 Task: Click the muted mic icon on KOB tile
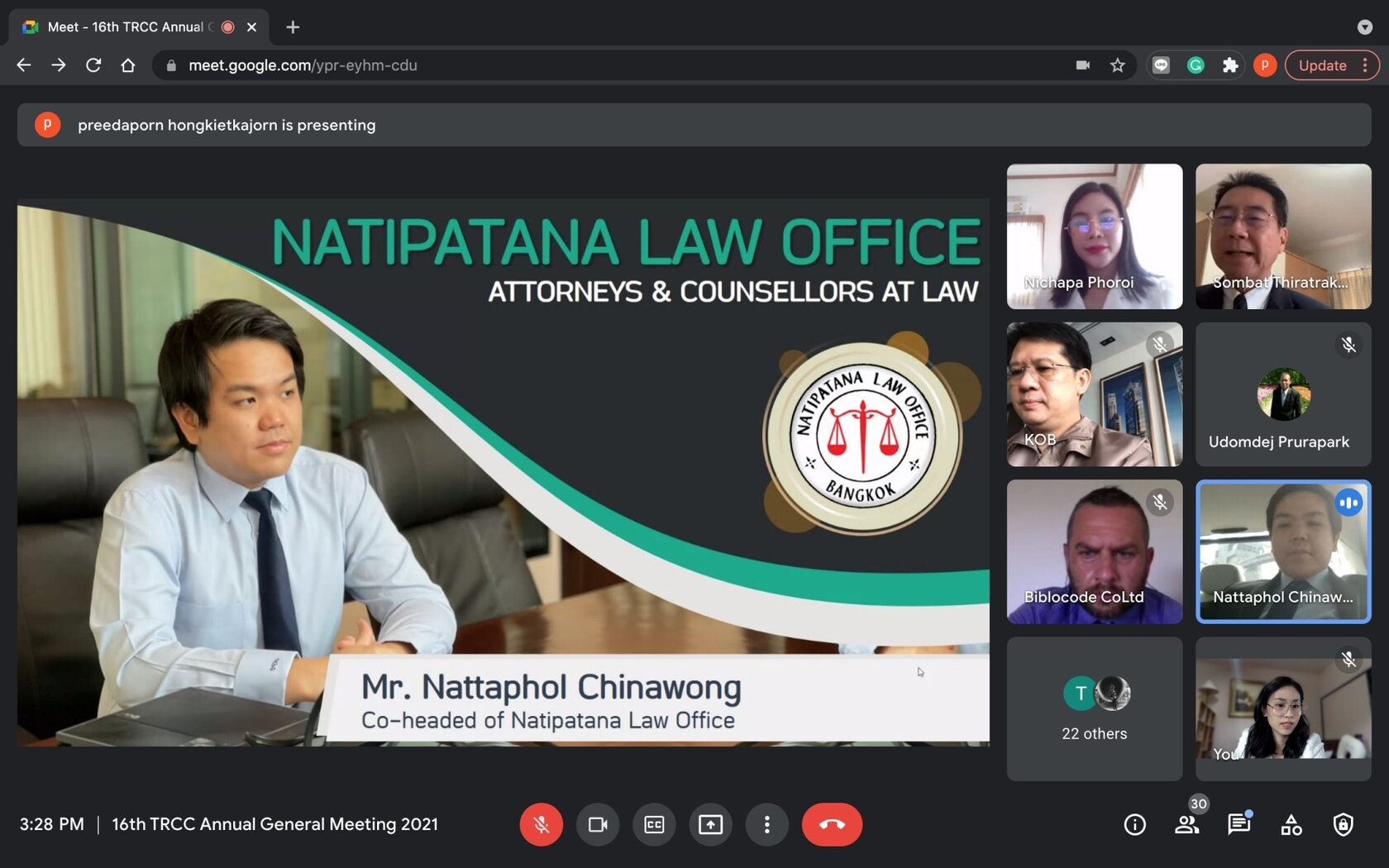tap(1160, 344)
